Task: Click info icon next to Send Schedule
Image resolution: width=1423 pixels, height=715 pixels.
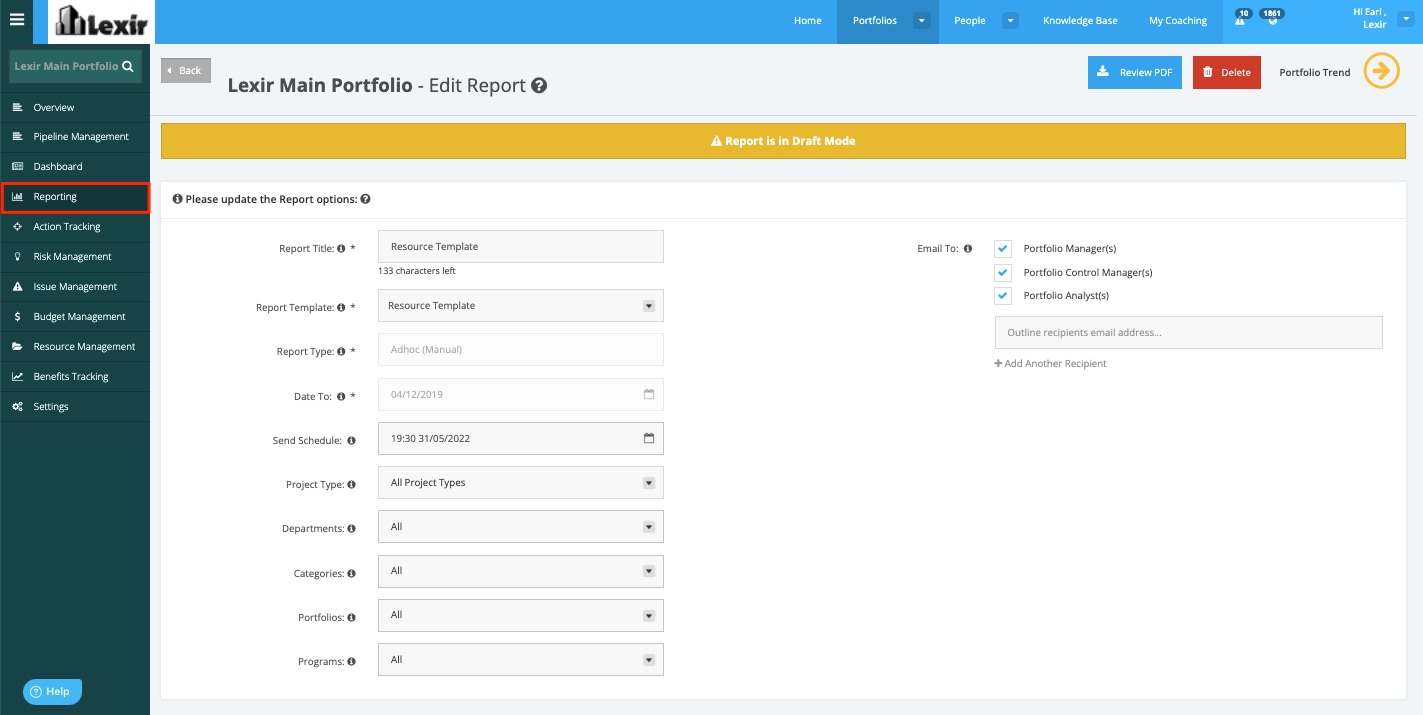Action: coord(351,441)
